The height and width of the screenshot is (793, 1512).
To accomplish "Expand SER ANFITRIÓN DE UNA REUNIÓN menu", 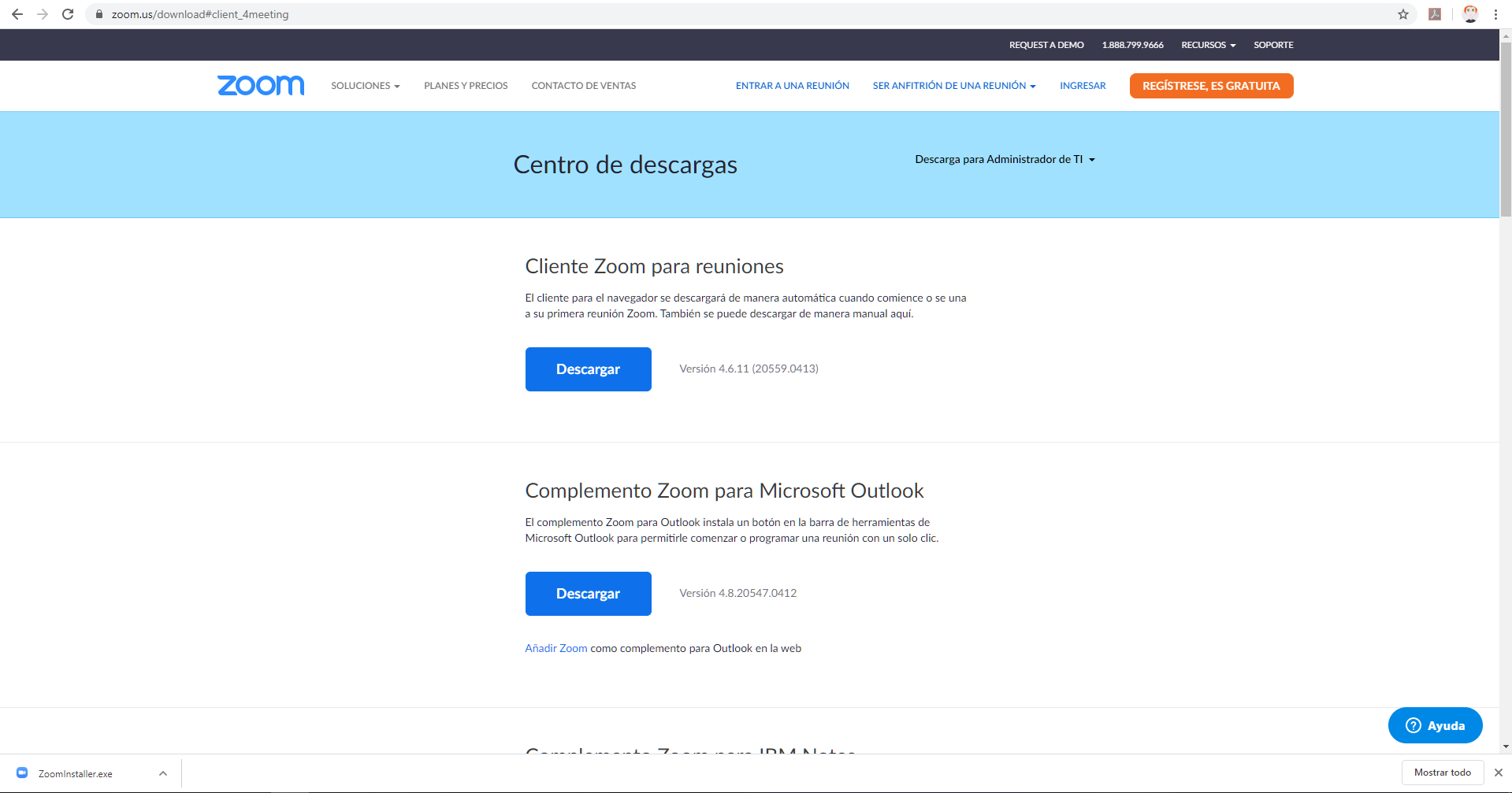I will tap(954, 86).
